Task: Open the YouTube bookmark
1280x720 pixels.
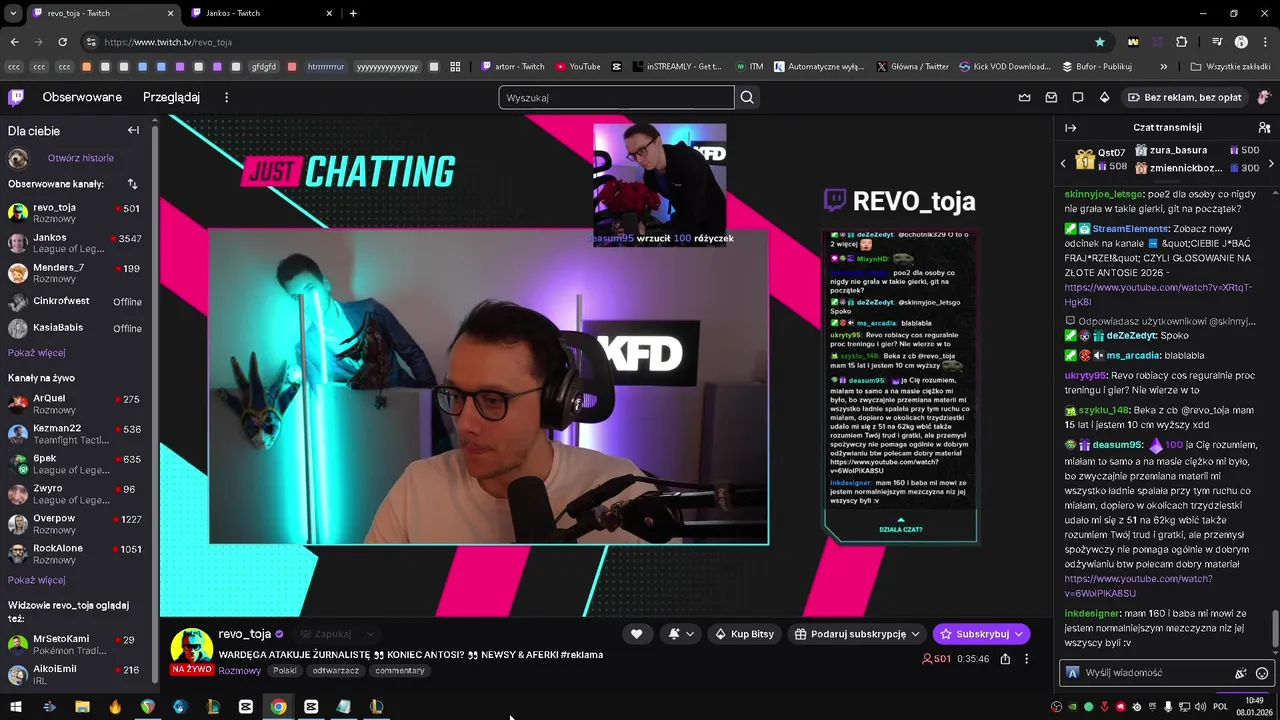Action: (578, 67)
